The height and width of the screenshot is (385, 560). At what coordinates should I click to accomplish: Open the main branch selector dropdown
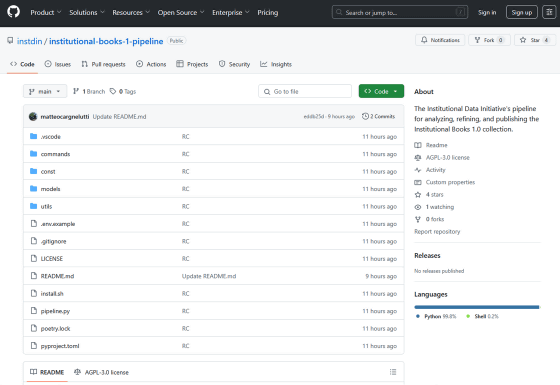pos(45,91)
